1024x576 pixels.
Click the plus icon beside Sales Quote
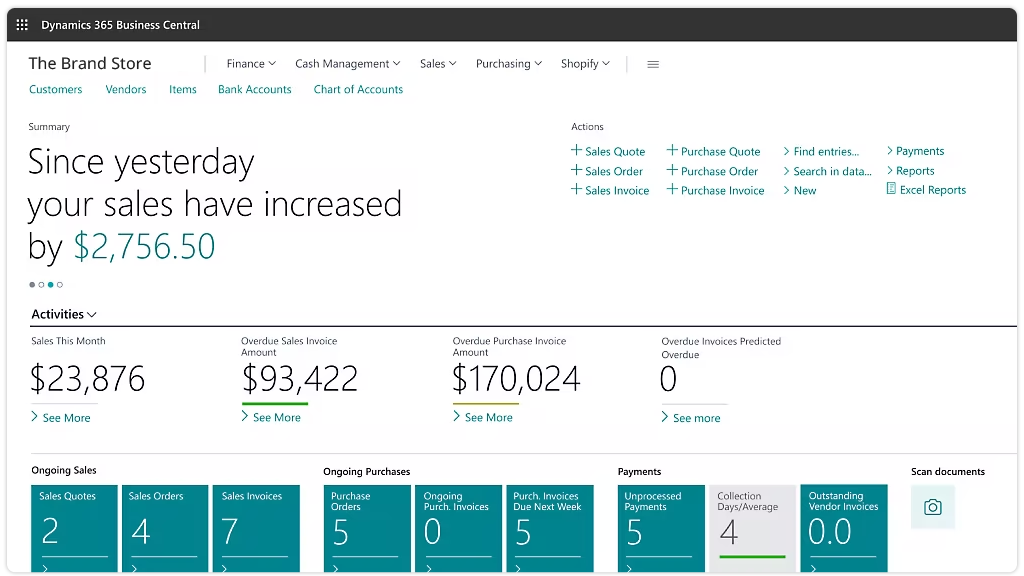tap(576, 151)
